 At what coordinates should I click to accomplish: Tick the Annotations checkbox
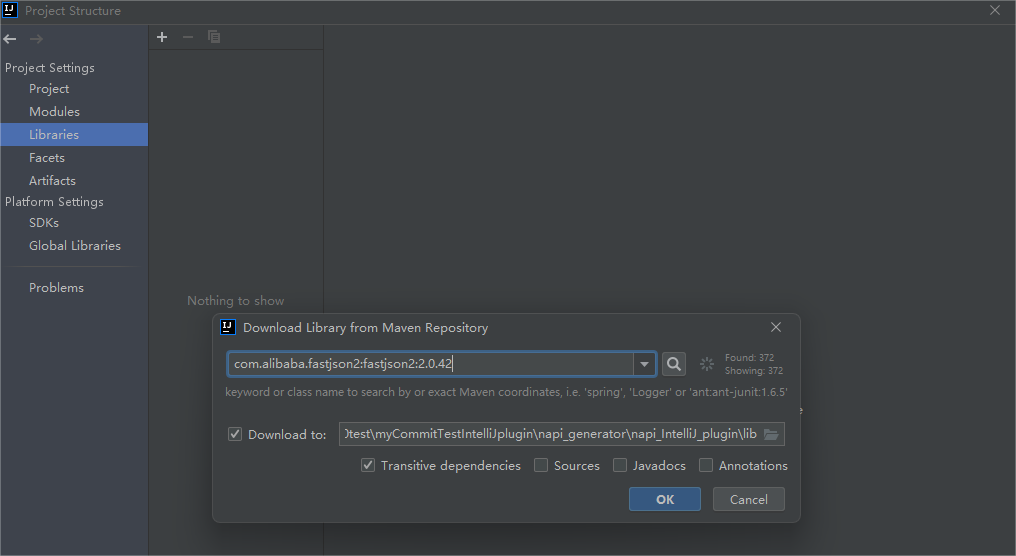coord(706,465)
